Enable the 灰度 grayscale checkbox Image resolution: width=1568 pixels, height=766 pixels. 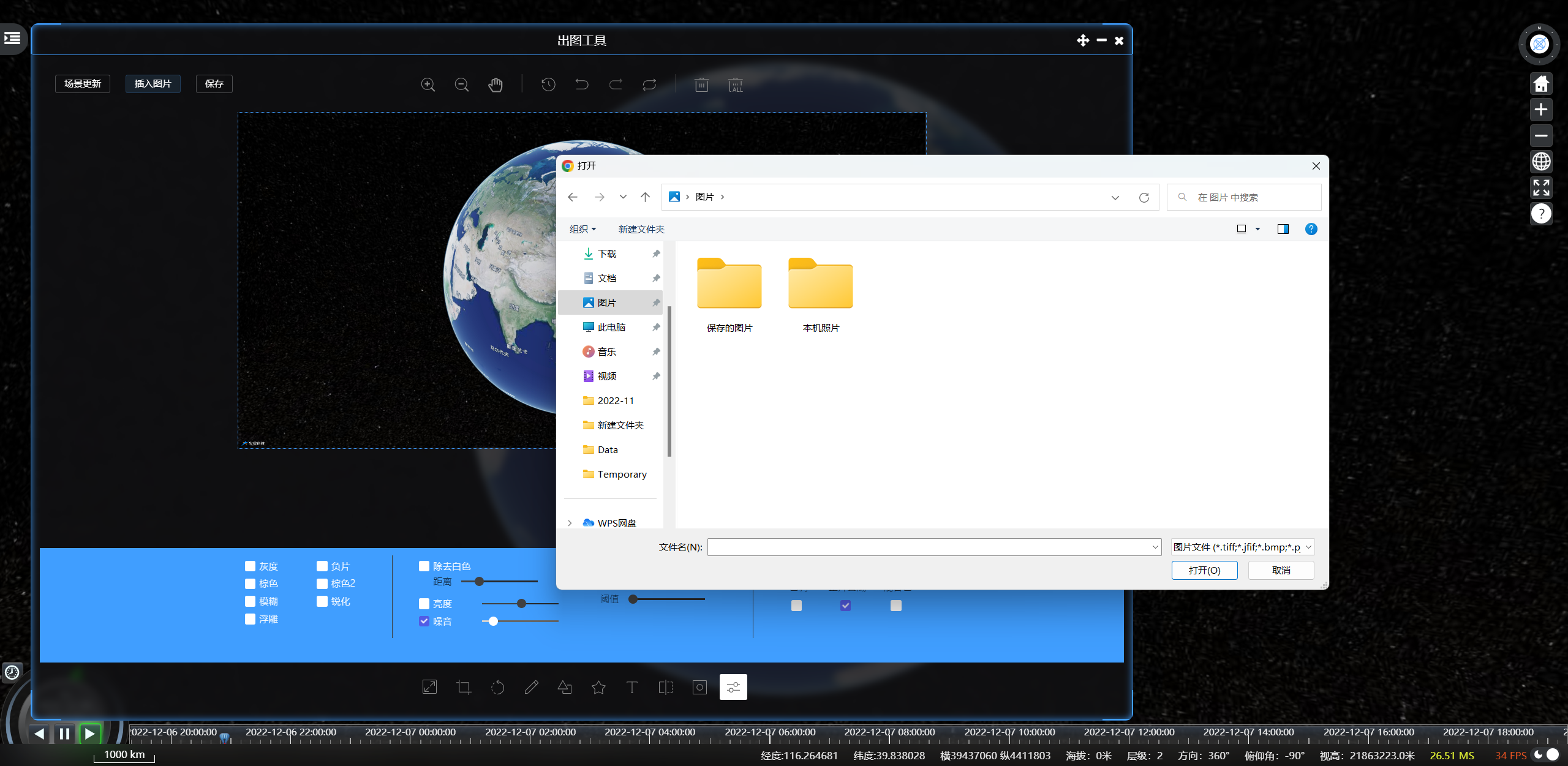coord(250,566)
